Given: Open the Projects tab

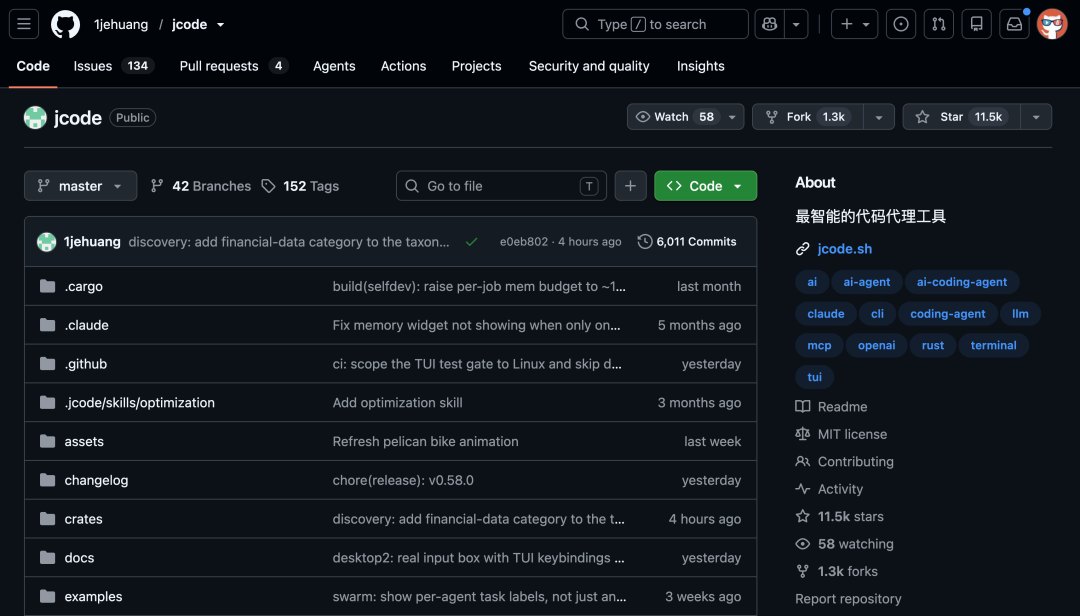Looking at the screenshot, I should (477, 66).
